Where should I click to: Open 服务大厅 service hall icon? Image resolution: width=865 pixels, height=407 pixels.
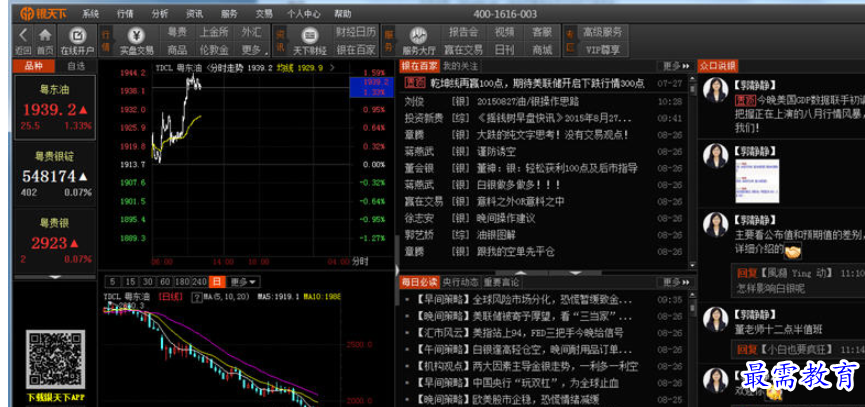click(418, 36)
